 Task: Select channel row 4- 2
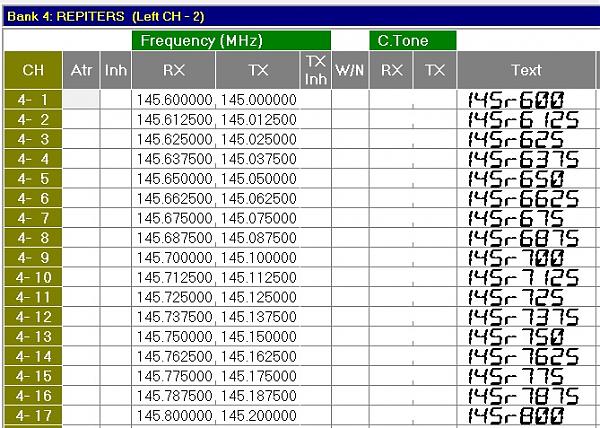[33, 120]
